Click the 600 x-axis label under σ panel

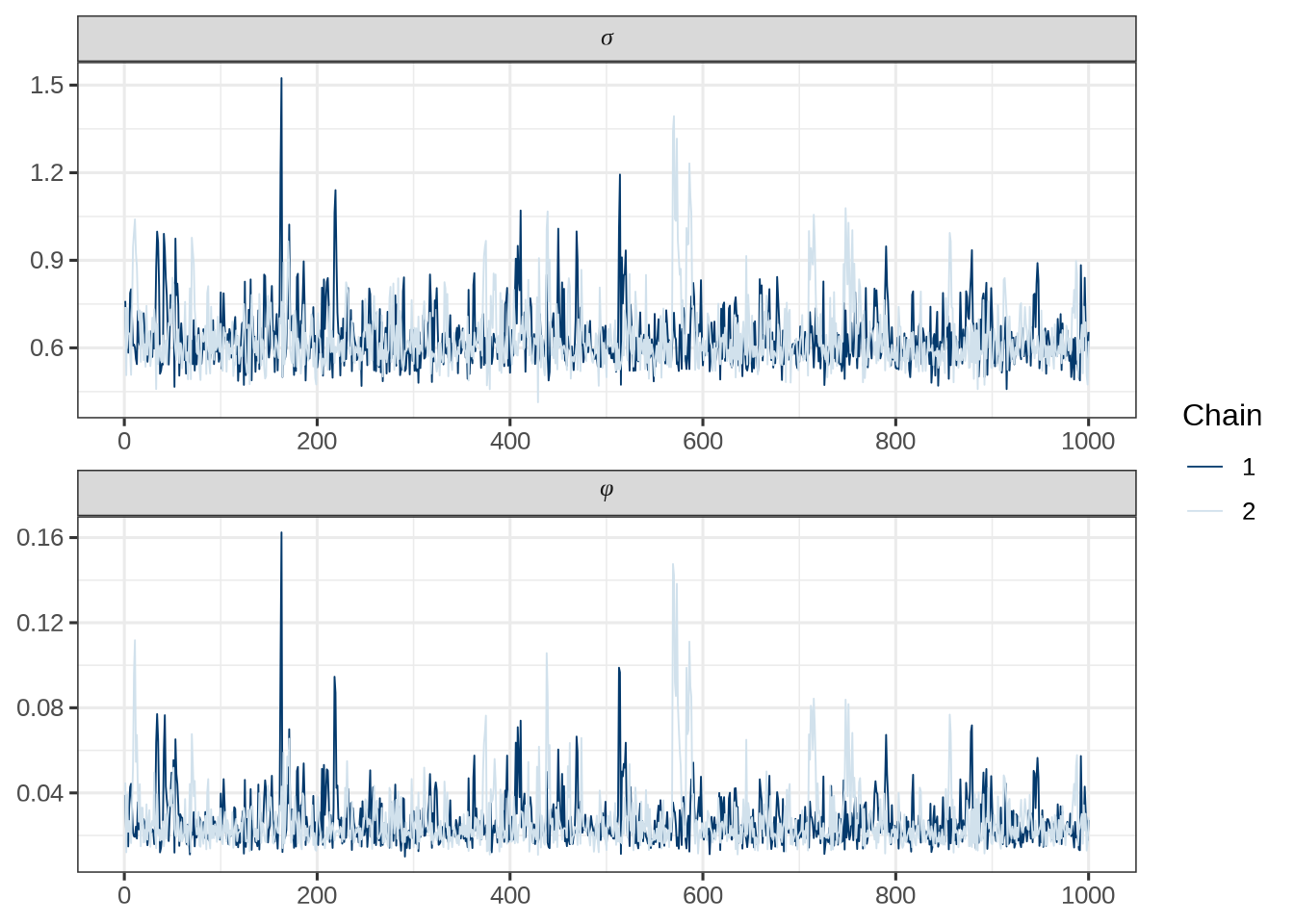point(703,442)
